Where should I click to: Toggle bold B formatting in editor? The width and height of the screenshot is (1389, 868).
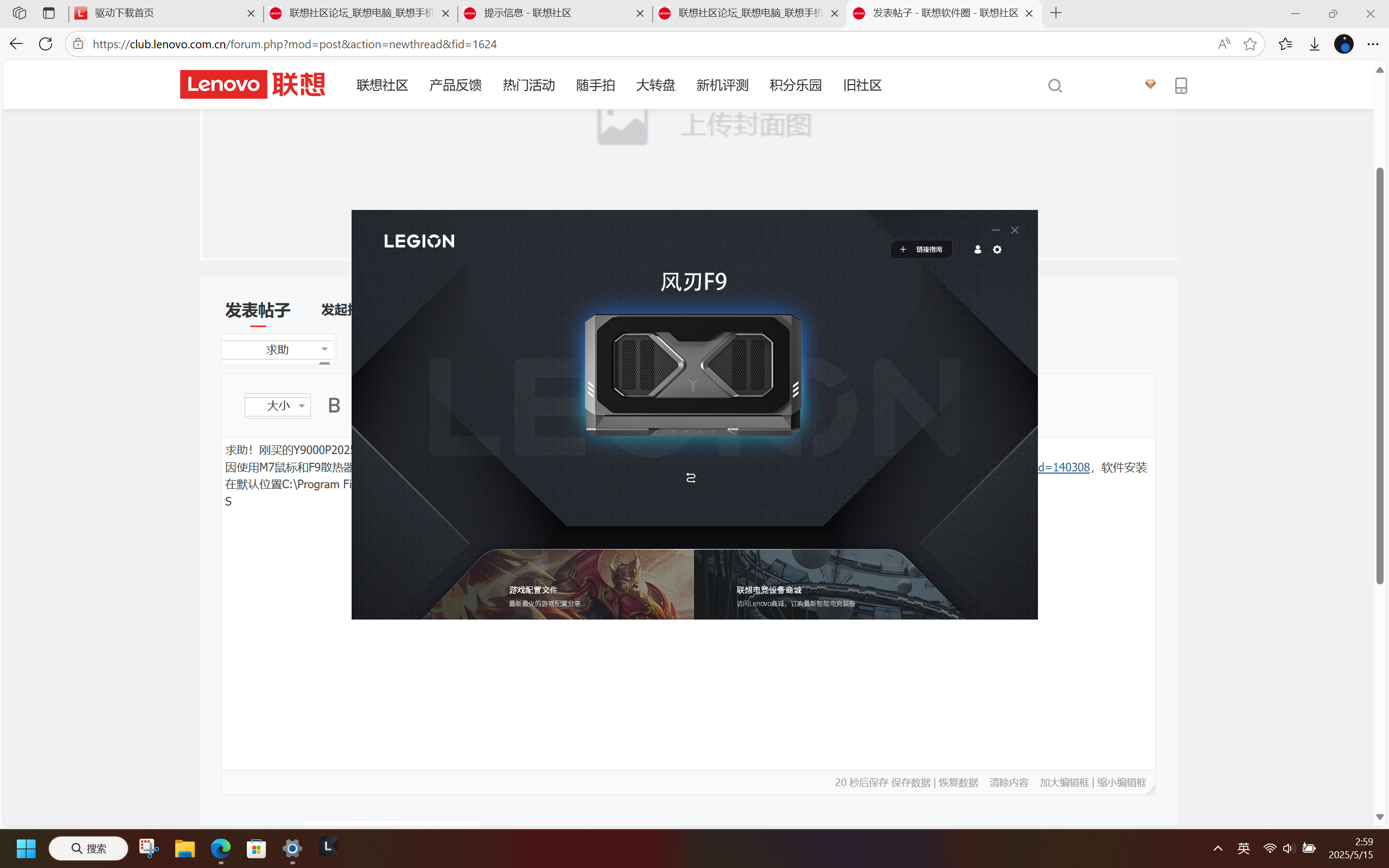tap(334, 405)
